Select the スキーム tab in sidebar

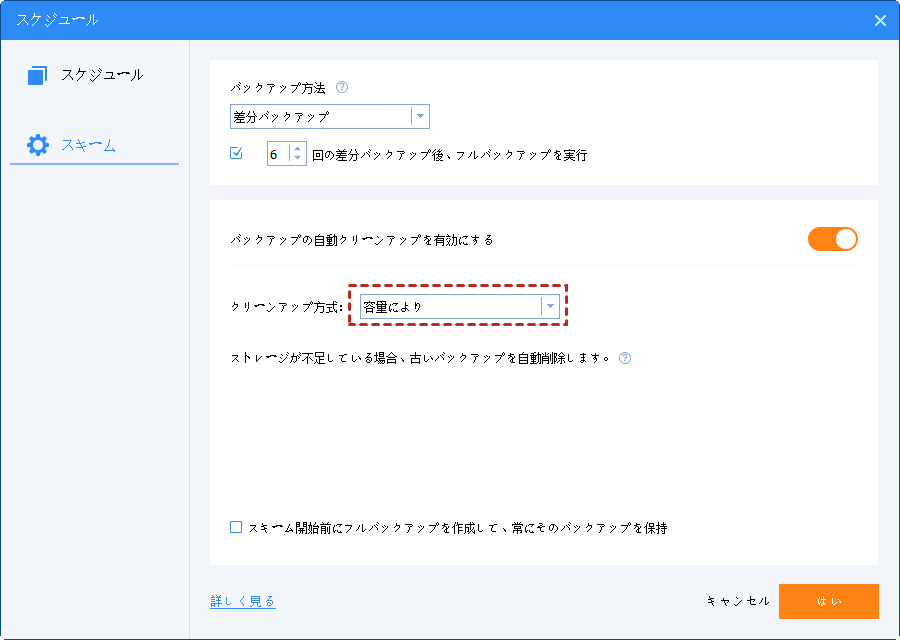point(95,145)
